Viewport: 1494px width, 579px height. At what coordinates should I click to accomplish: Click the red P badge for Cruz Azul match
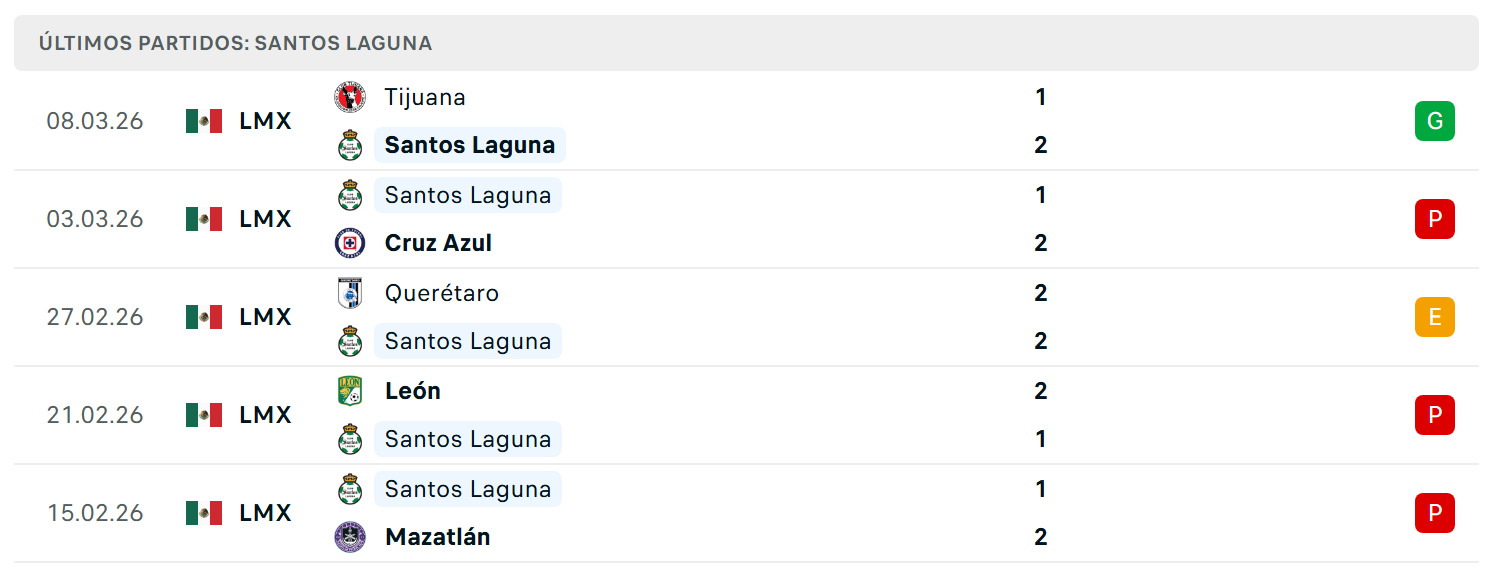pos(1435,219)
